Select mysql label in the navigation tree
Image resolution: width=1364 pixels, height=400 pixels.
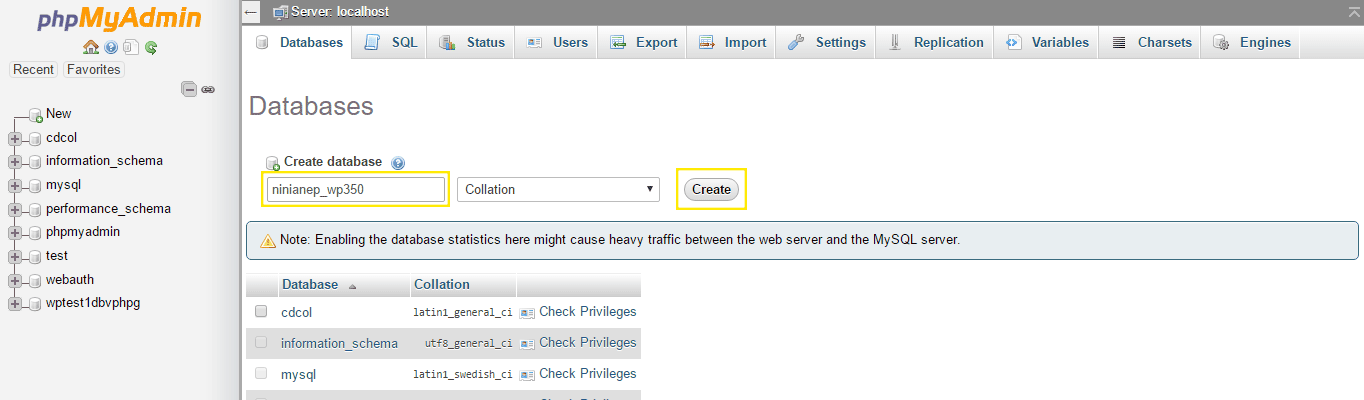(64, 184)
